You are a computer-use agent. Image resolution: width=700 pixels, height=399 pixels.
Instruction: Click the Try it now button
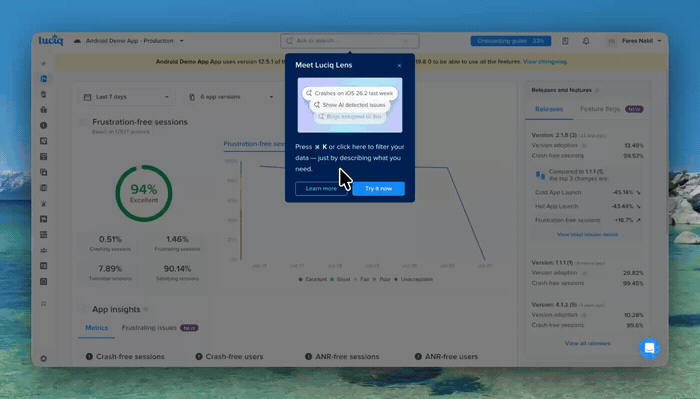(379, 188)
